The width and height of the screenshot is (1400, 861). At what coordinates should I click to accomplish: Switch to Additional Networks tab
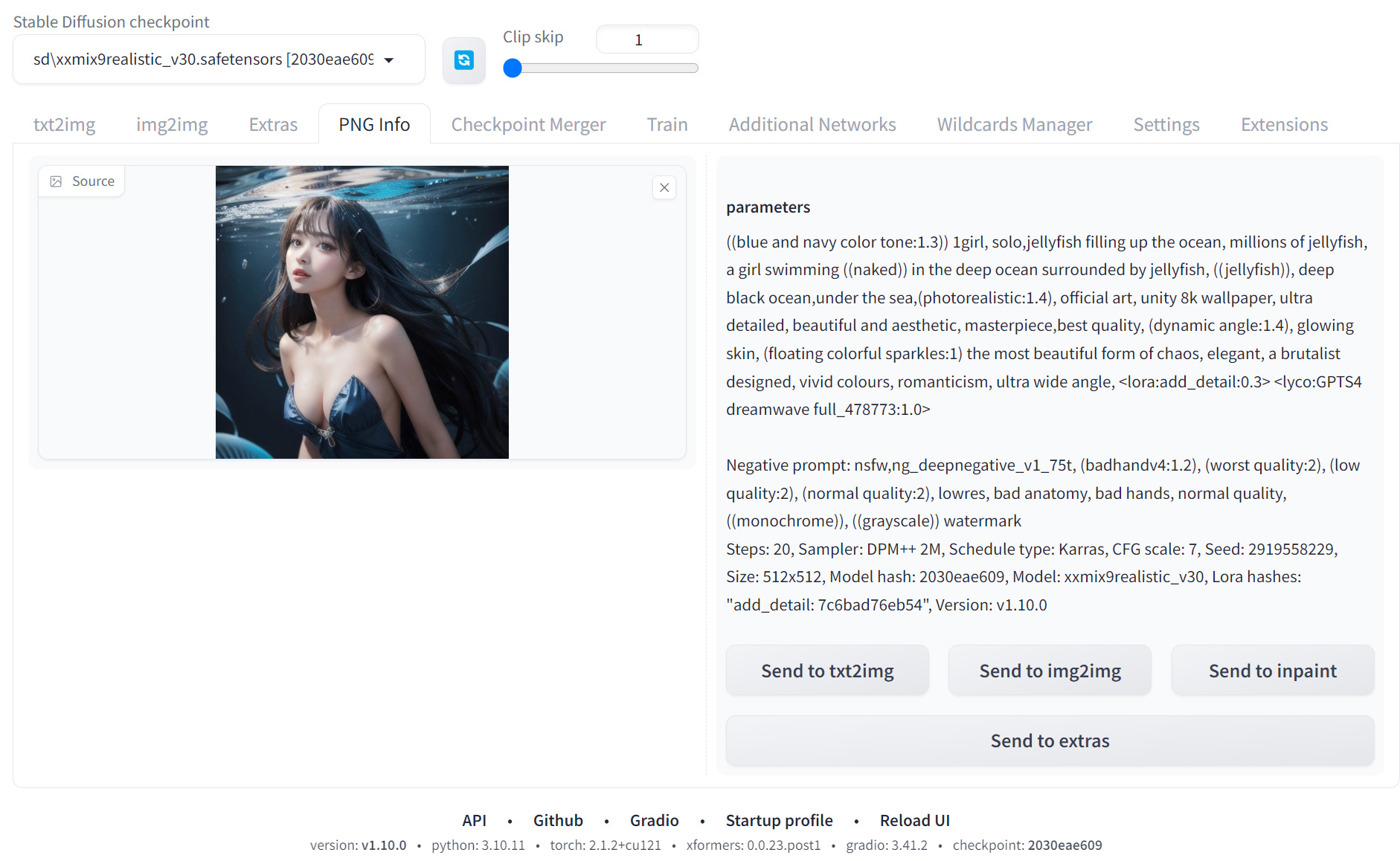pos(812,124)
